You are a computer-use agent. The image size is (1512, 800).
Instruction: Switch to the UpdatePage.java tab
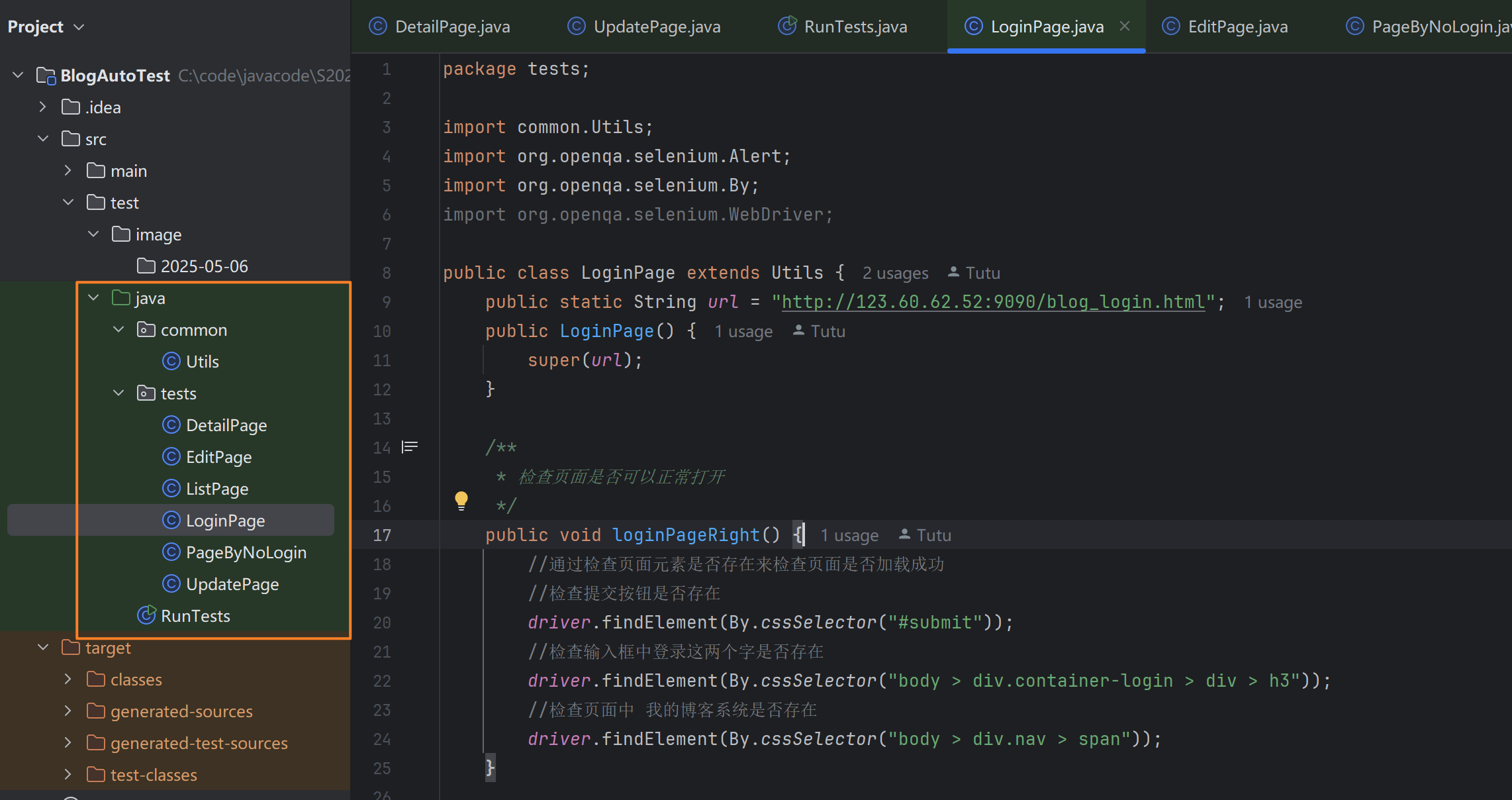coord(656,26)
